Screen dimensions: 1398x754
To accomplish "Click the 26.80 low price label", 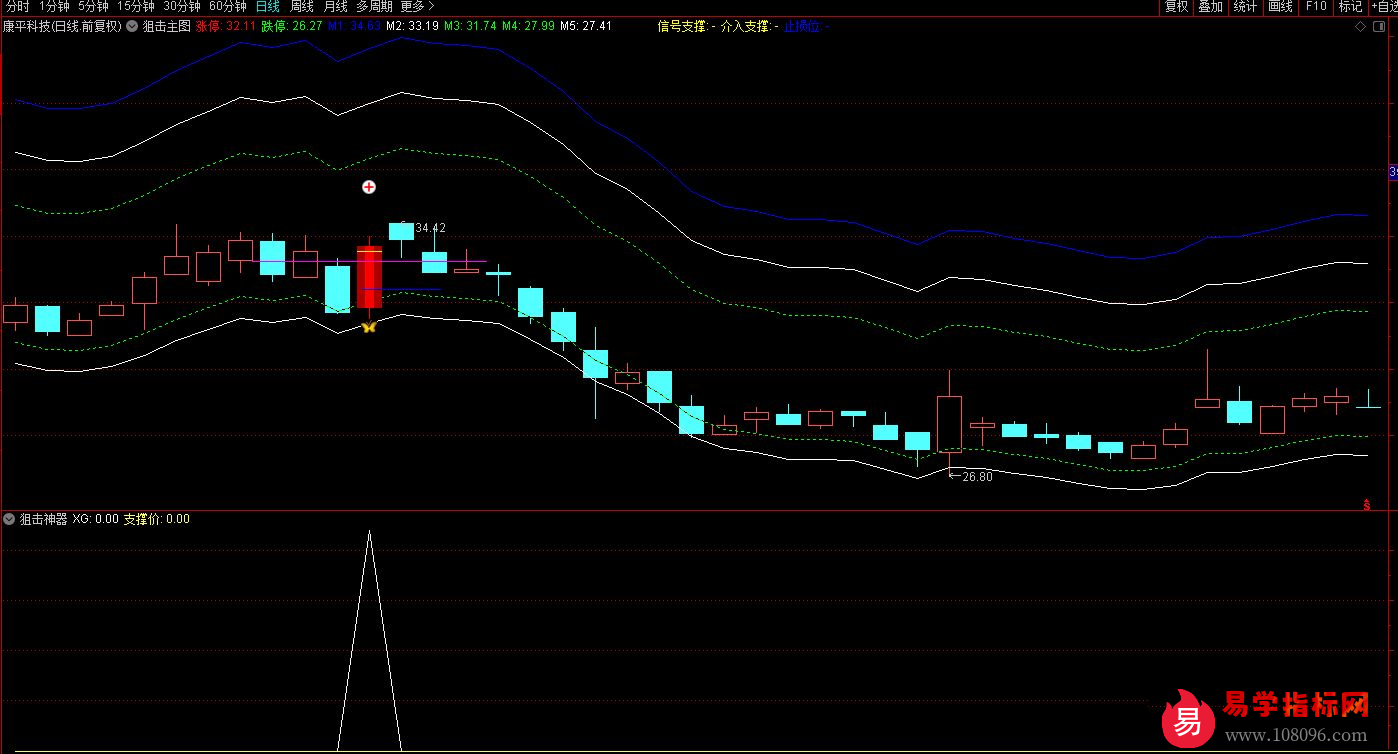I will (977, 477).
